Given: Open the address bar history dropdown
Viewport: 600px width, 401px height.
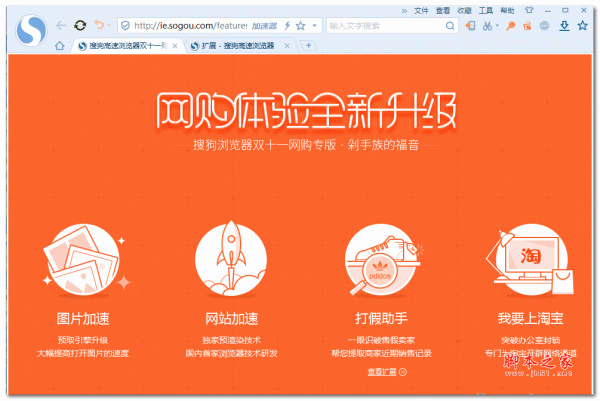Looking at the screenshot, I should [315, 26].
